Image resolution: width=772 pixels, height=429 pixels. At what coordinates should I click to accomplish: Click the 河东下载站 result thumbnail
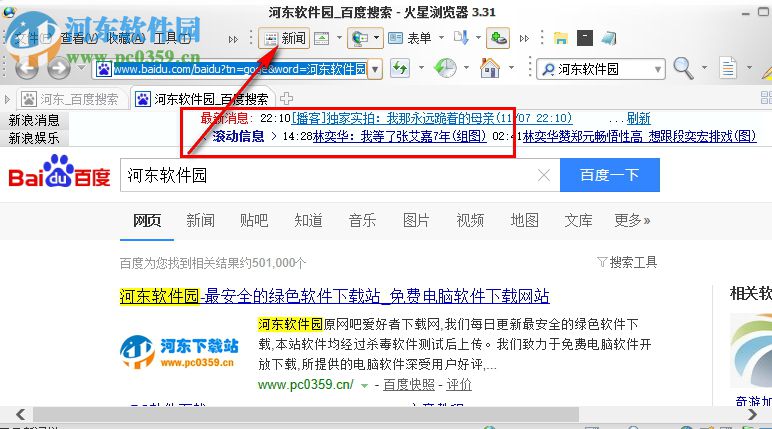179,352
